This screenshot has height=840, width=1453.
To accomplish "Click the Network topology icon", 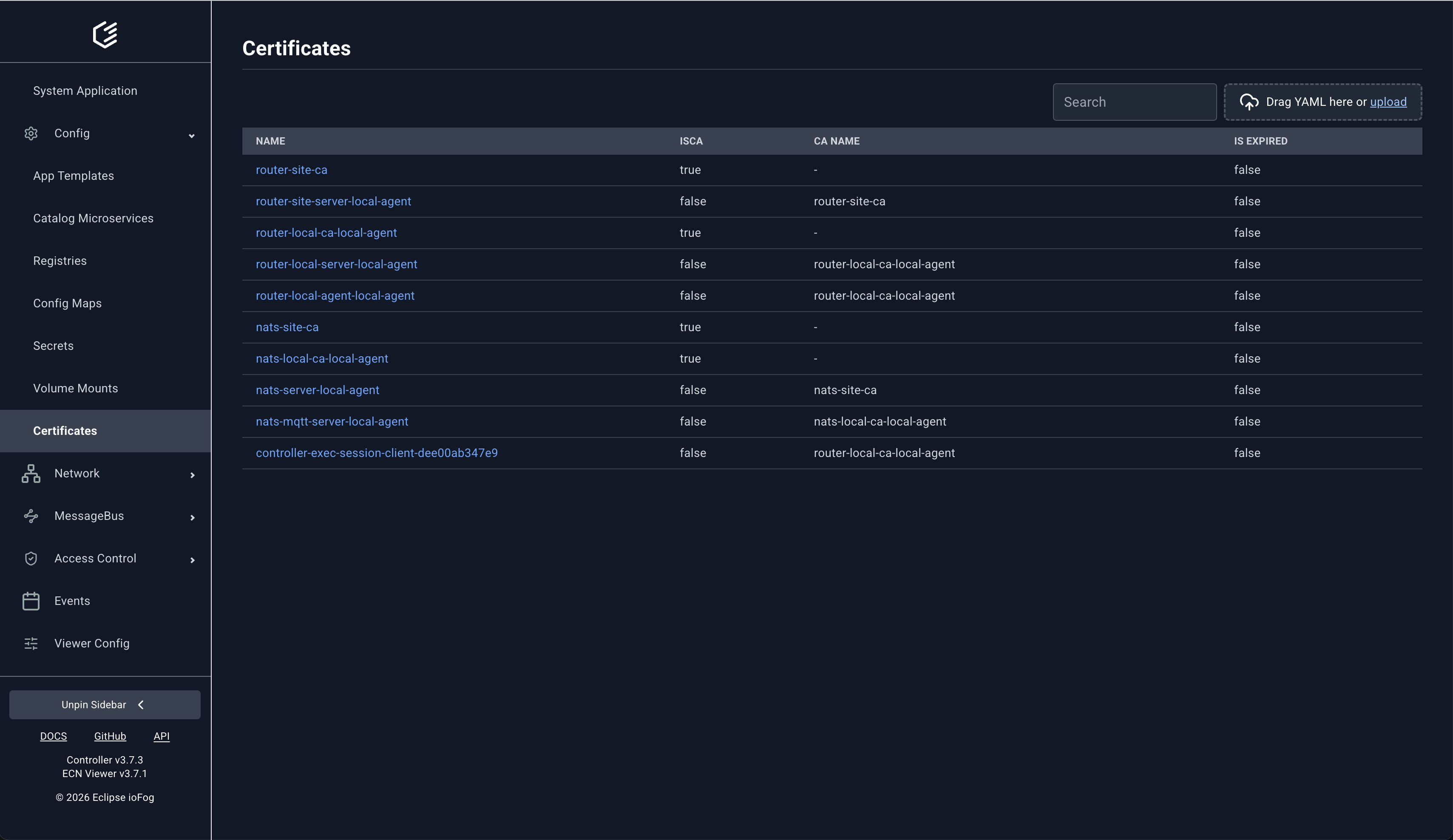I will point(31,473).
